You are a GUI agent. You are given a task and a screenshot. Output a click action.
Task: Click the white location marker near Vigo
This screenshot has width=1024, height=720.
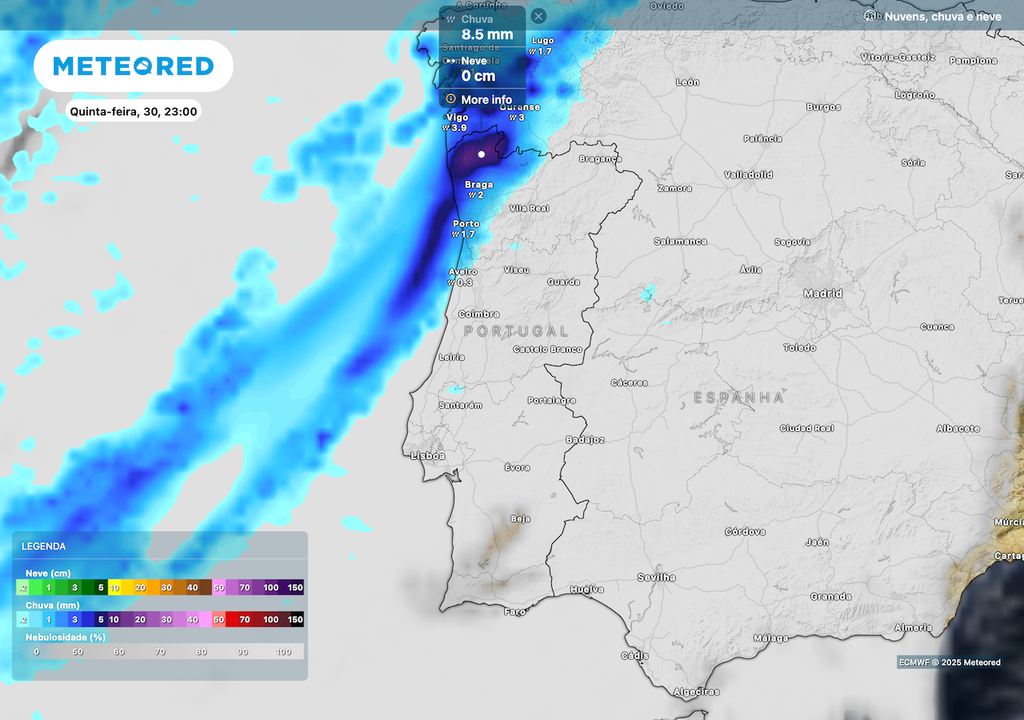point(481,154)
